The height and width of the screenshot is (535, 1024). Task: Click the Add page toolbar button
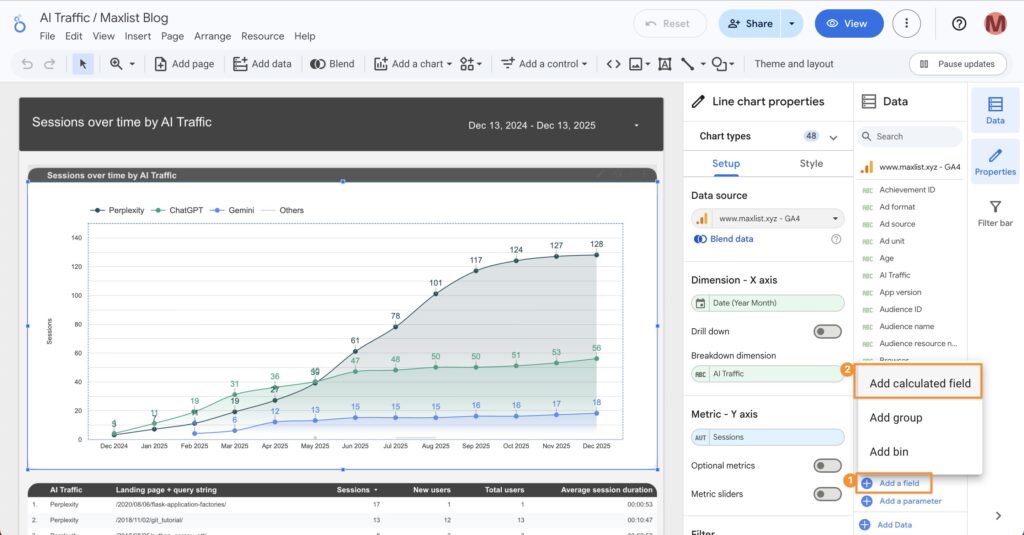pyautogui.click(x=184, y=64)
